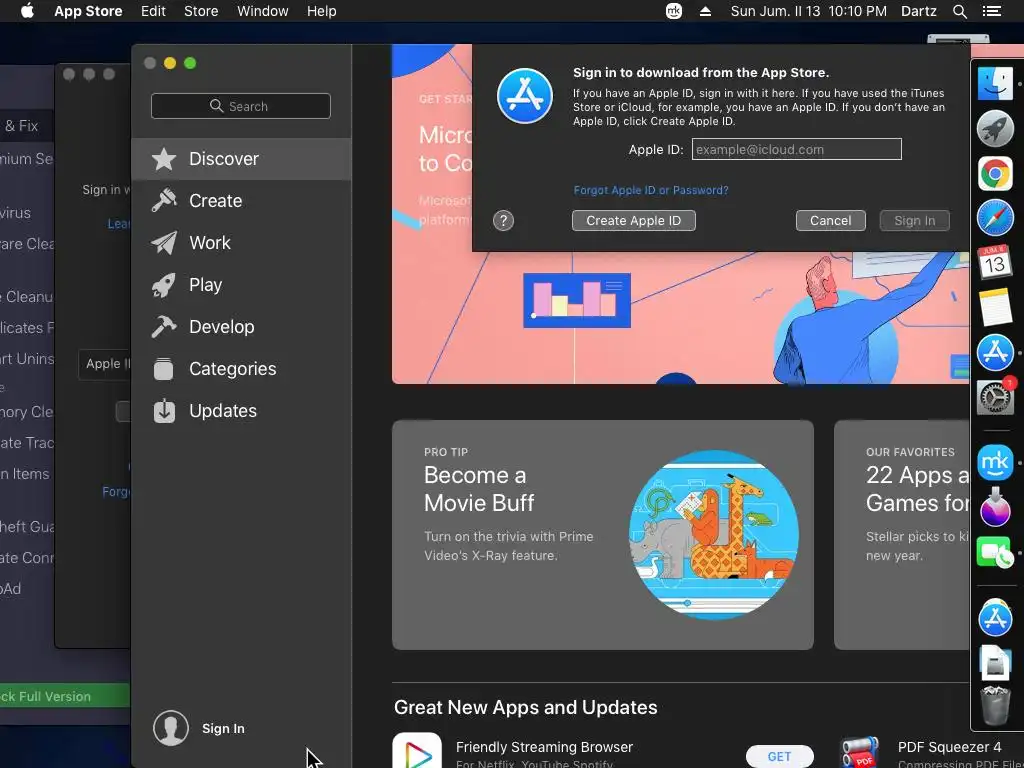Open Spotlight search in the menu bar
This screenshot has height=768, width=1024.
point(959,11)
